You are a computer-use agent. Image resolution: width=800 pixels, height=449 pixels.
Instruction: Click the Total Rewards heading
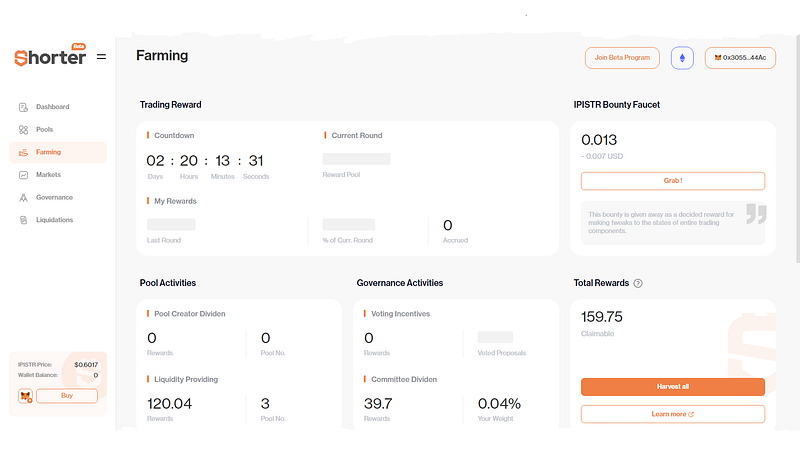click(601, 283)
